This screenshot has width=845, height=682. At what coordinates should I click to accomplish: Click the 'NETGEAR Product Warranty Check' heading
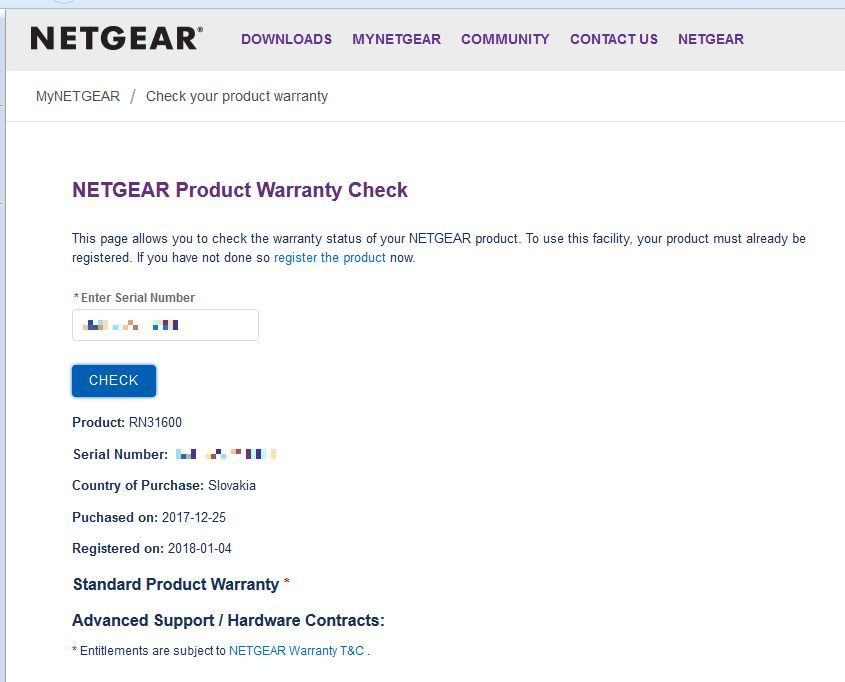pos(240,190)
